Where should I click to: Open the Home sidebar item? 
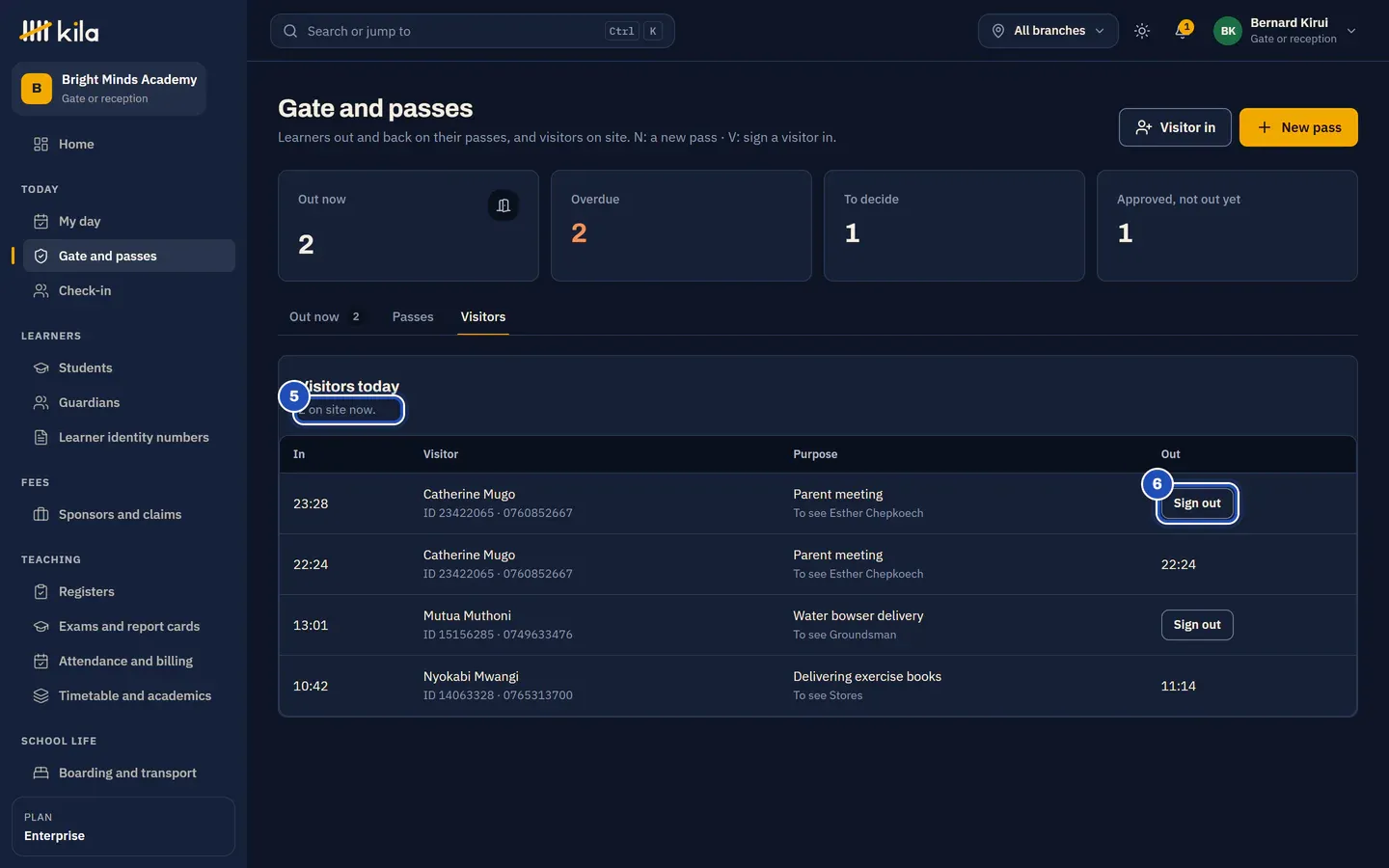pyautogui.click(x=129, y=144)
